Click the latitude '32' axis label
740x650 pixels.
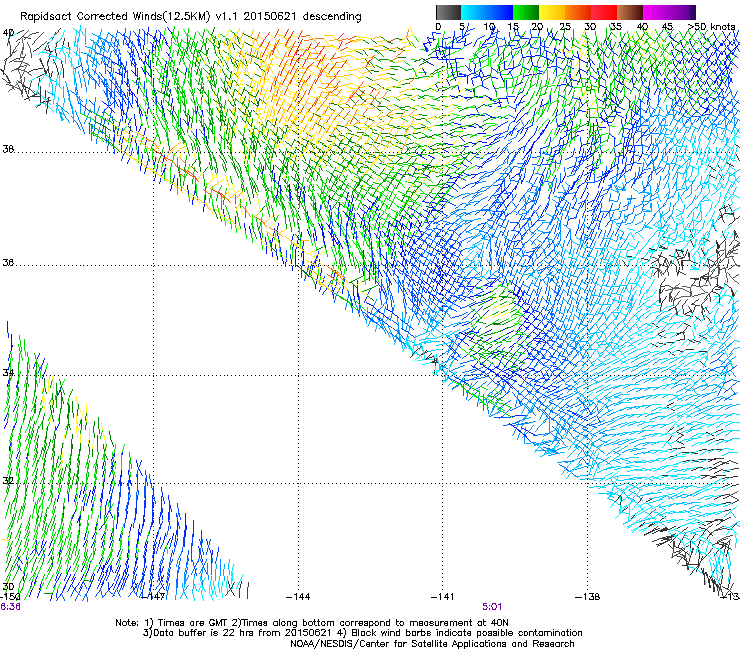[8, 481]
